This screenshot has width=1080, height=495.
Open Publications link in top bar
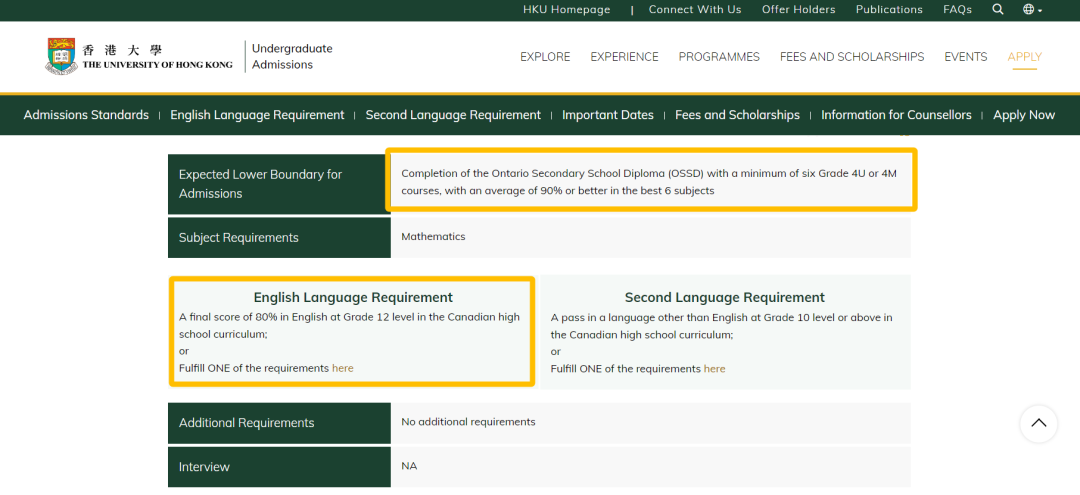point(889,10)
